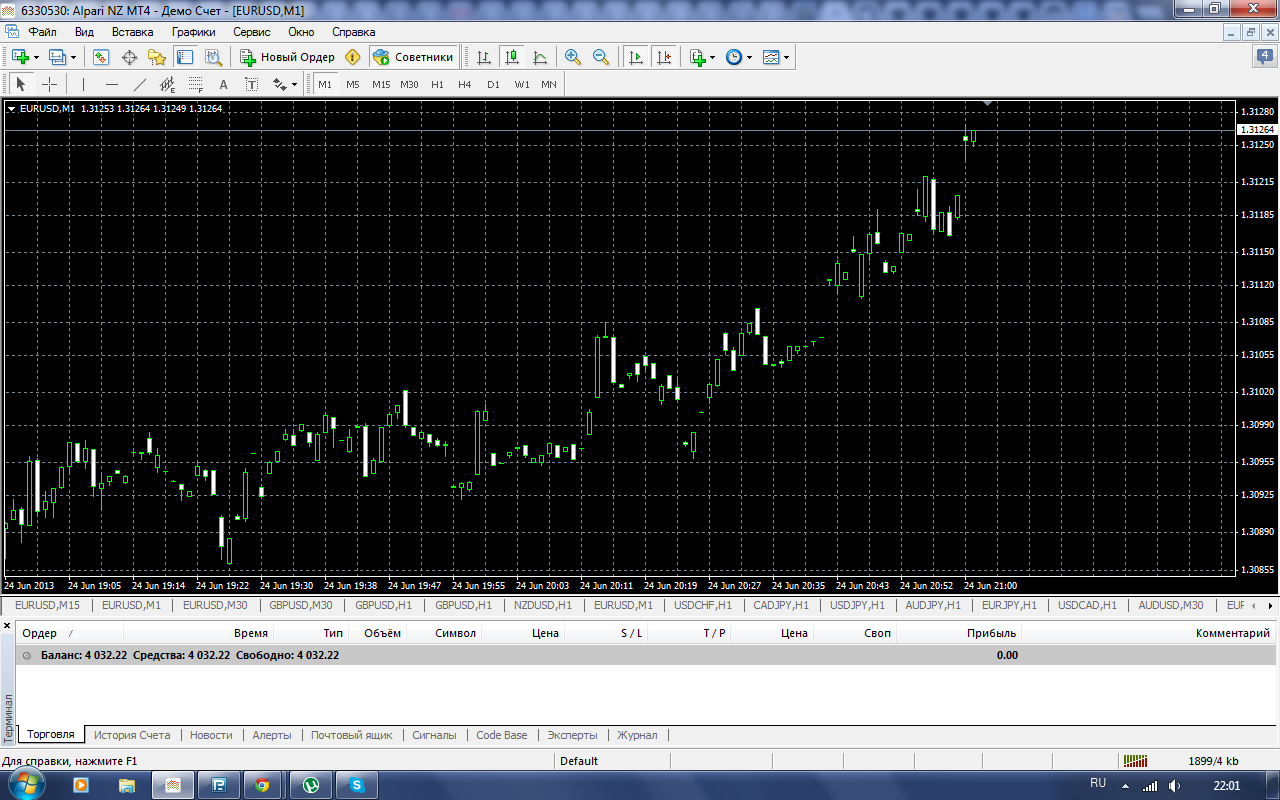Screen dimensions: 1280x800
Task: Select the MN timeframe
Action: point(549,84)
